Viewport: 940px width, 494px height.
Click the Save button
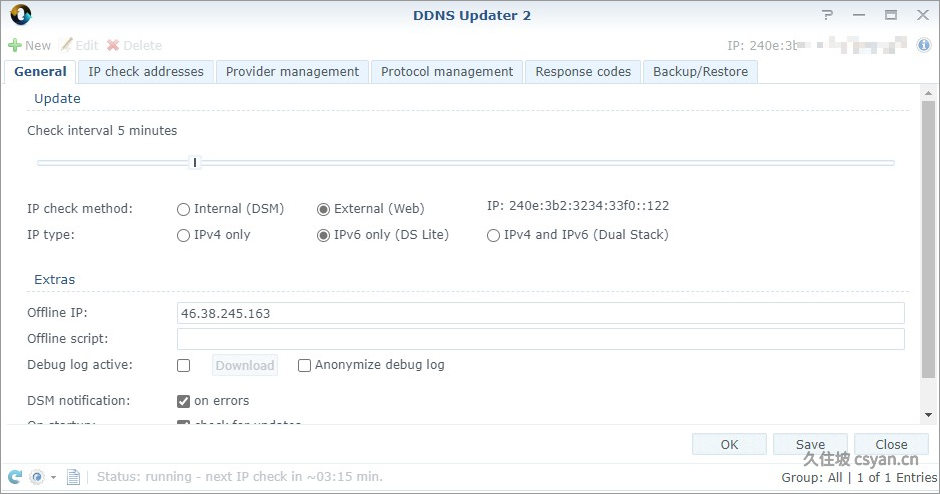click(x=810, y=444)
